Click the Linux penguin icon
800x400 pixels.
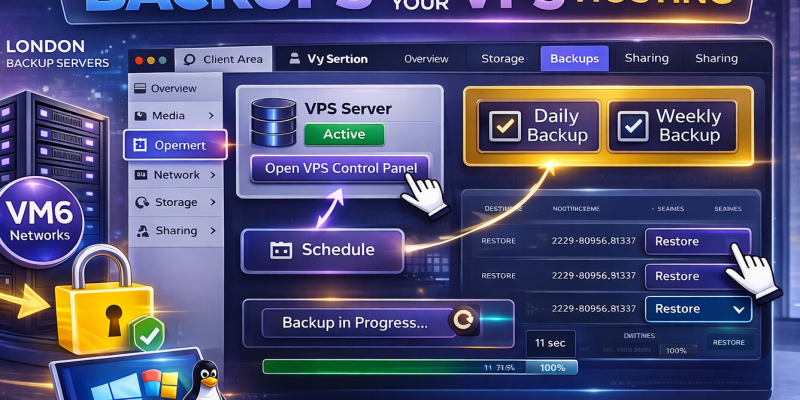point(208,380)
